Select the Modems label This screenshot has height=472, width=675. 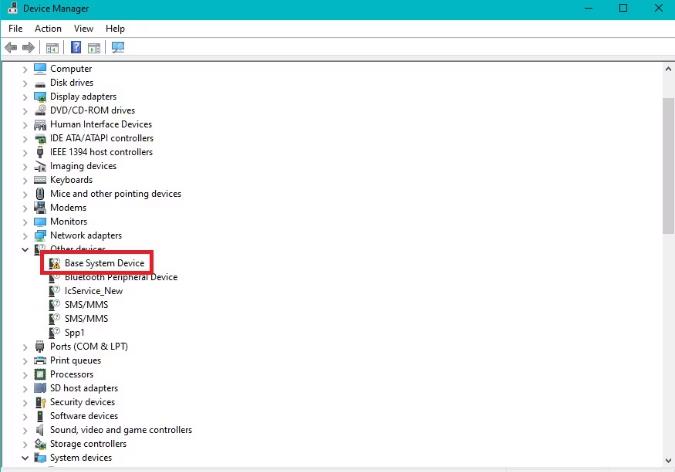pyautogui.click(x=68, y=208)
